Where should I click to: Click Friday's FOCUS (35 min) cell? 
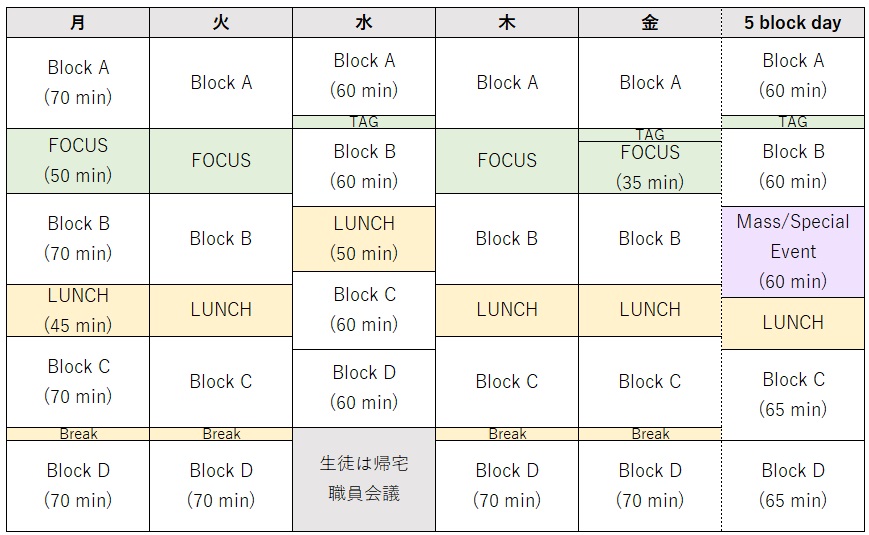tap(650, 167)
